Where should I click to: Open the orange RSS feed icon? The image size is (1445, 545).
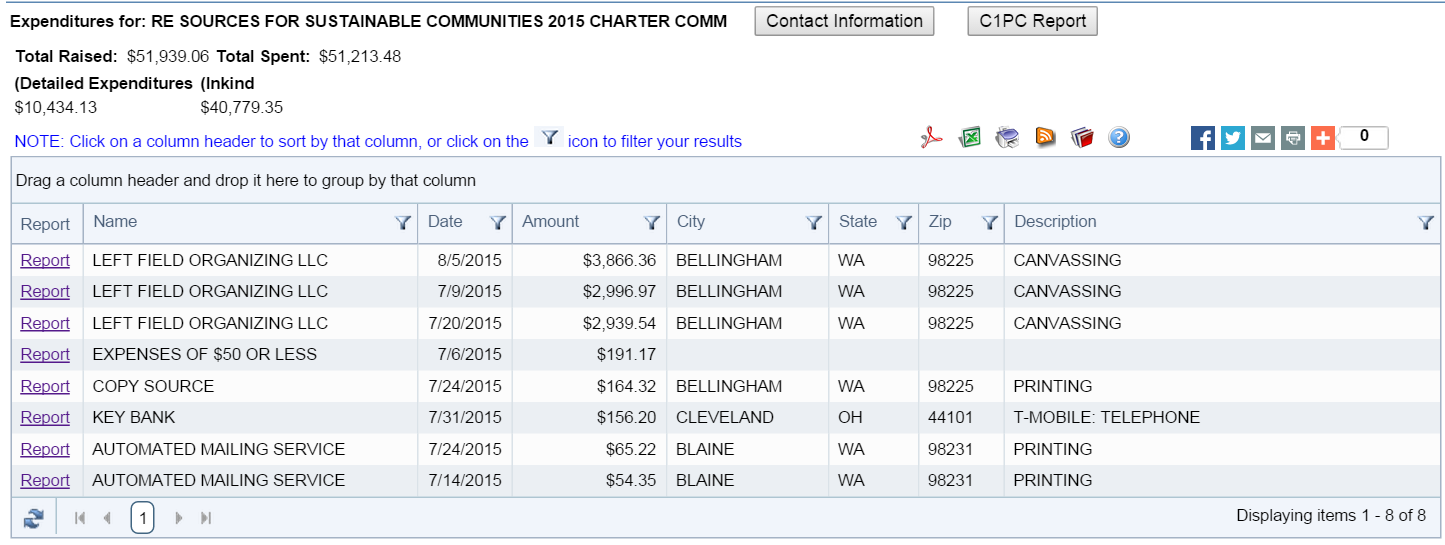click(1045, 138)
